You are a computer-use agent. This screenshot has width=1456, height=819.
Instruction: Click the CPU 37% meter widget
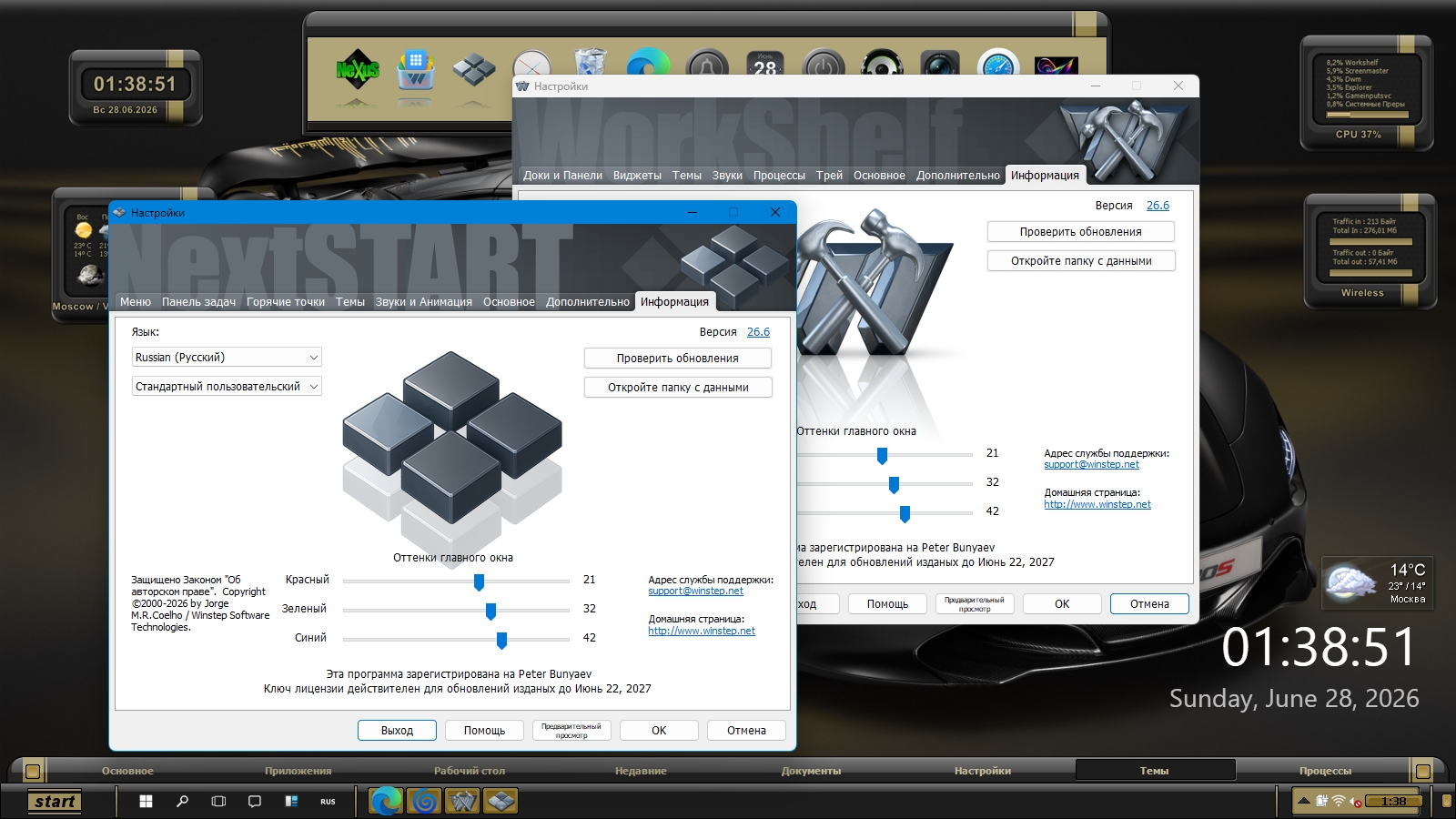click(x=1367, y=93)
